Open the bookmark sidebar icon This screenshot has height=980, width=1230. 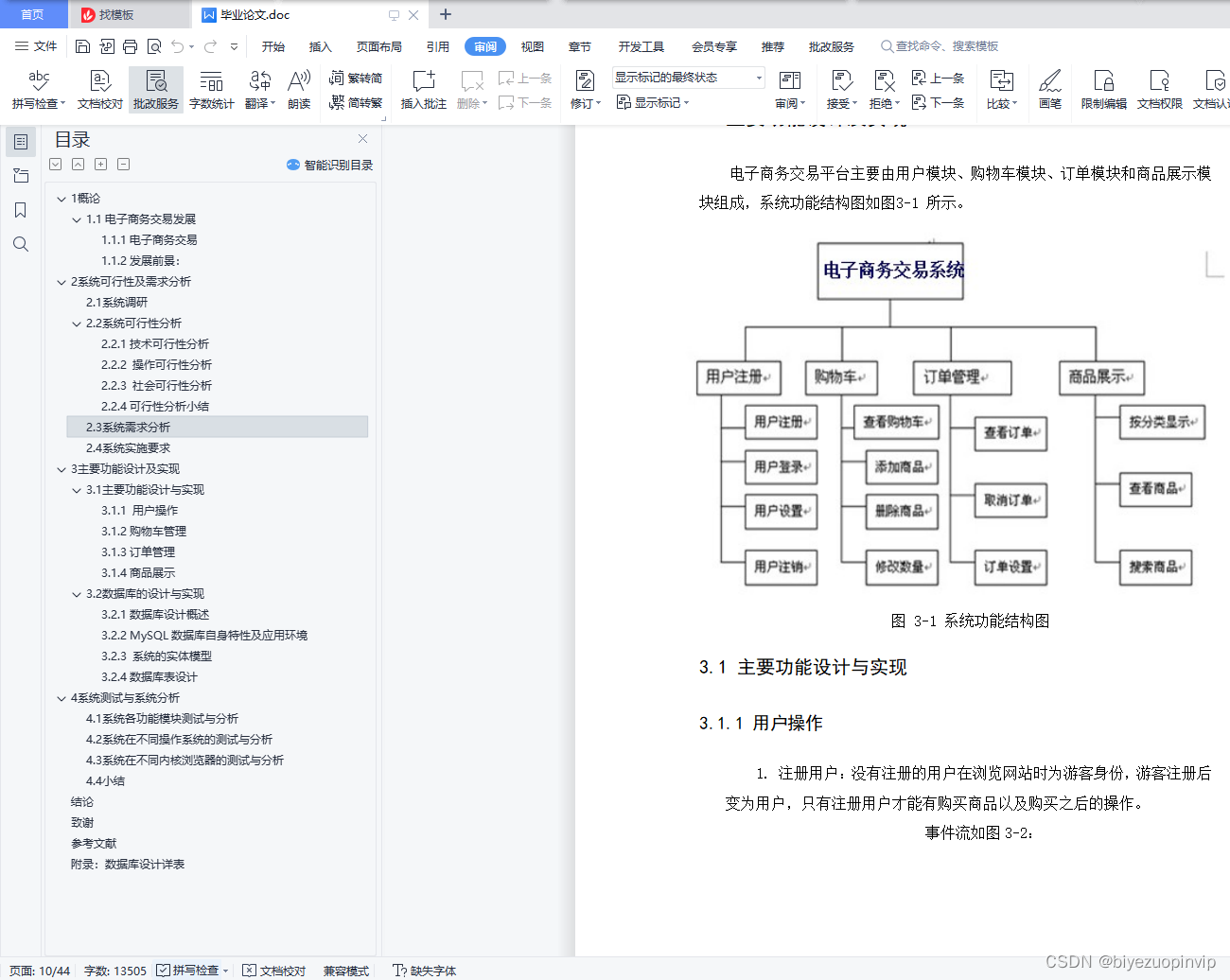tap(21, 210)
